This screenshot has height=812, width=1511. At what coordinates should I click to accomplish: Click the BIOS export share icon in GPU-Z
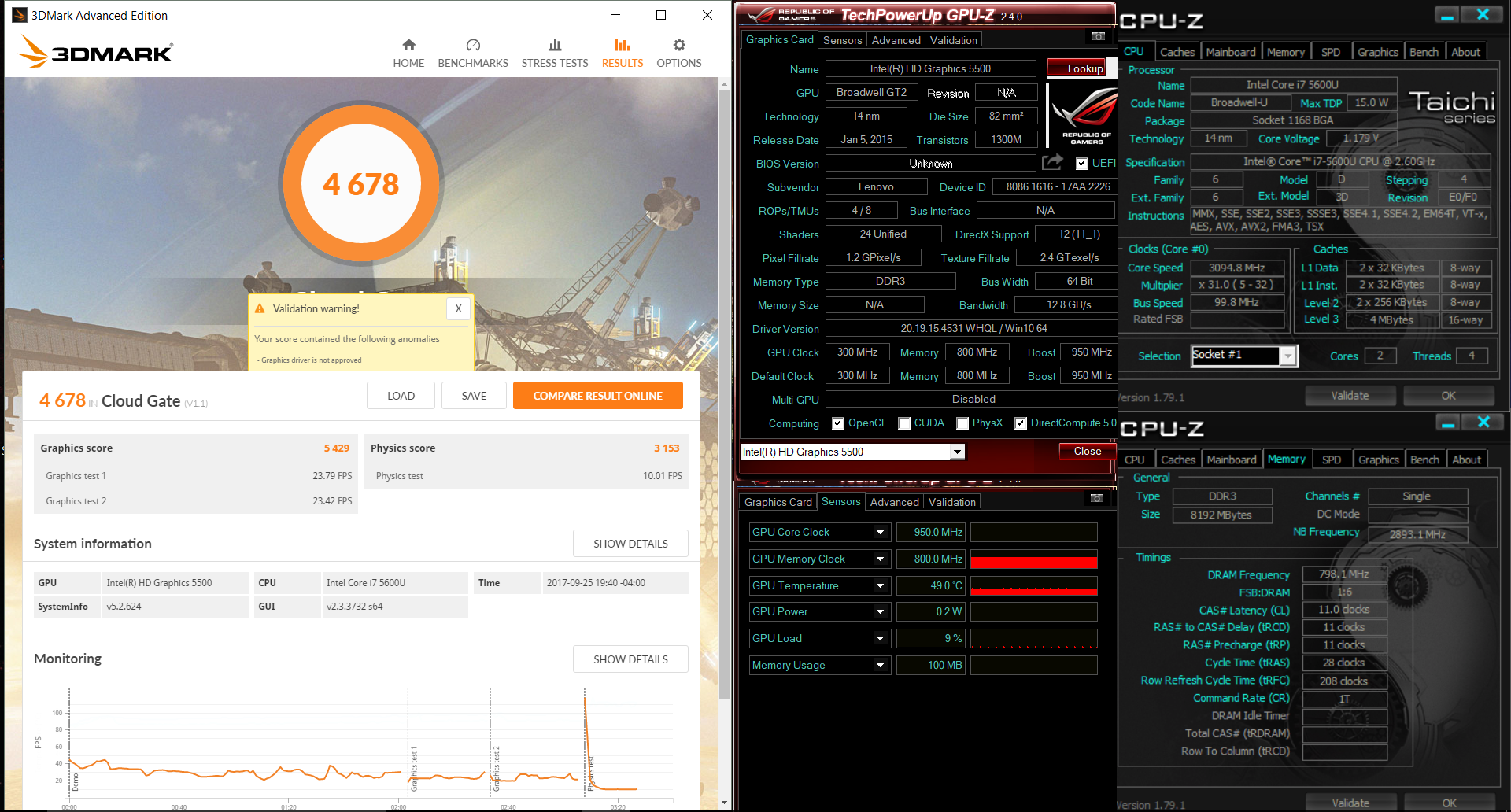click(x=1052, y=162)
